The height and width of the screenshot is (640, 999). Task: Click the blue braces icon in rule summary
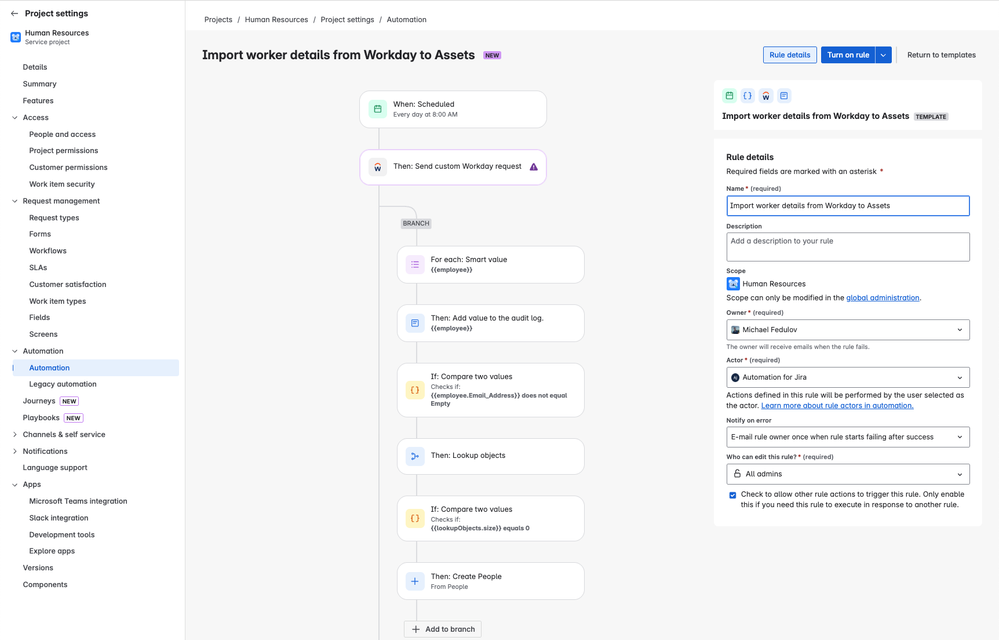[747, 96]
